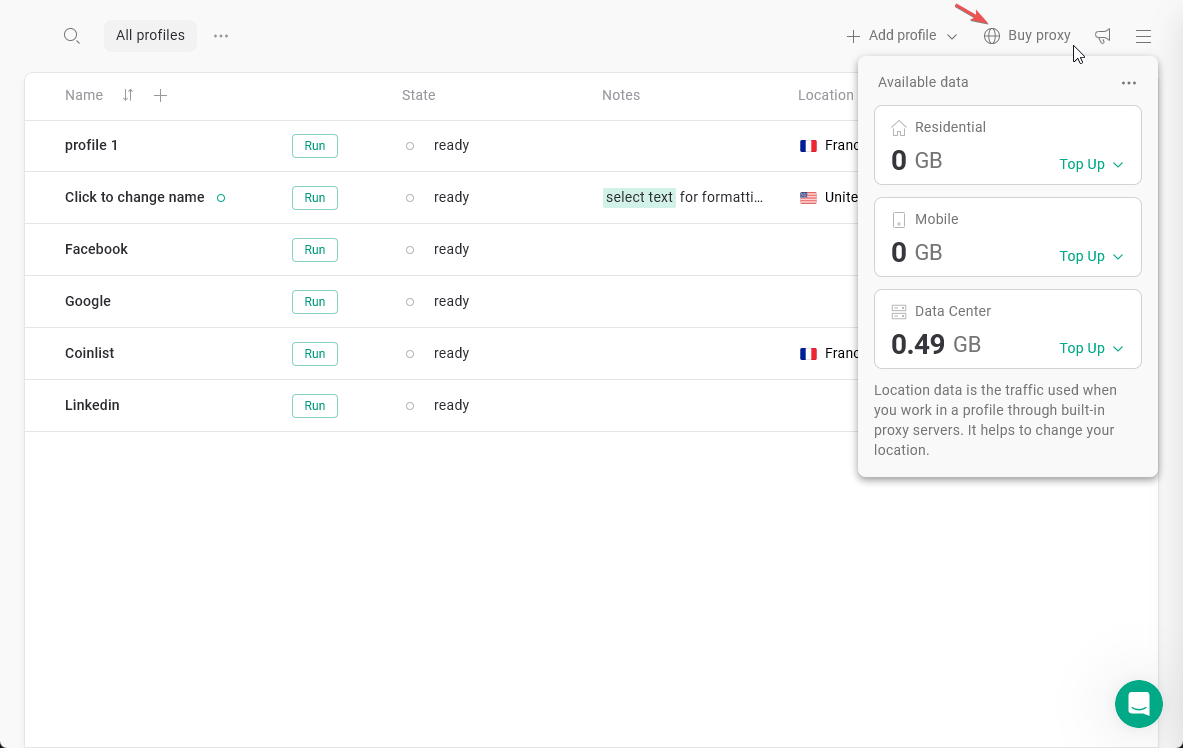Expand the Add profile dropdown chevron

952,36
